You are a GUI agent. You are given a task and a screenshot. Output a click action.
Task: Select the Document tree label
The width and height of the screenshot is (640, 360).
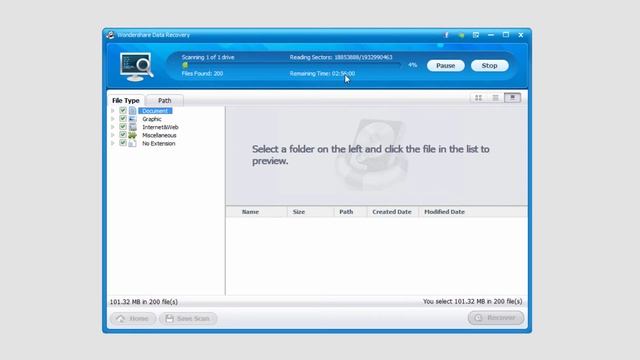coord(155,111)
